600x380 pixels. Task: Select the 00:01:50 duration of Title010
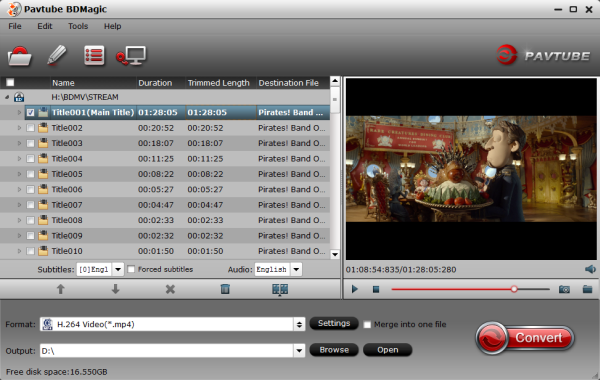click(156, 251)
